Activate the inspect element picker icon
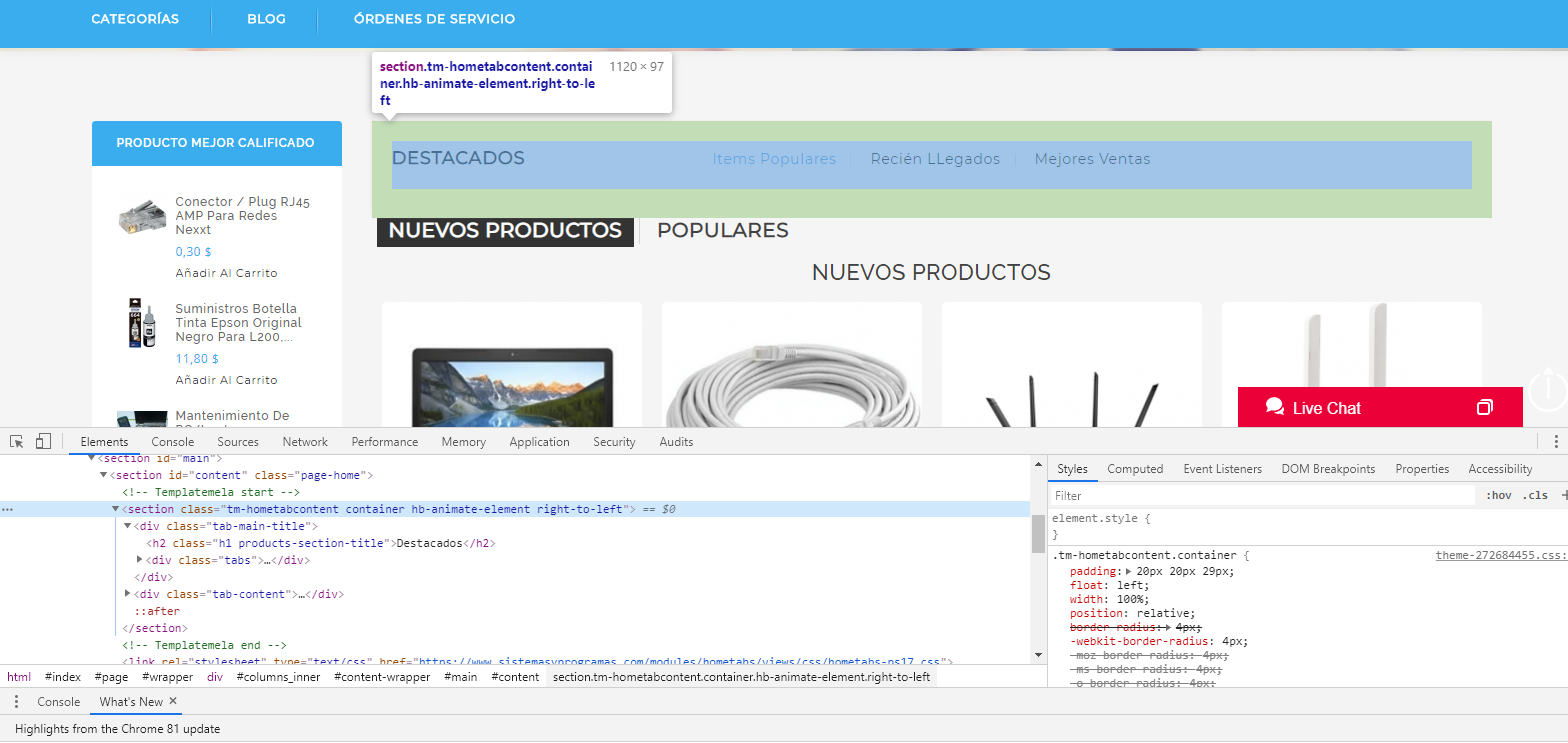 17,442
